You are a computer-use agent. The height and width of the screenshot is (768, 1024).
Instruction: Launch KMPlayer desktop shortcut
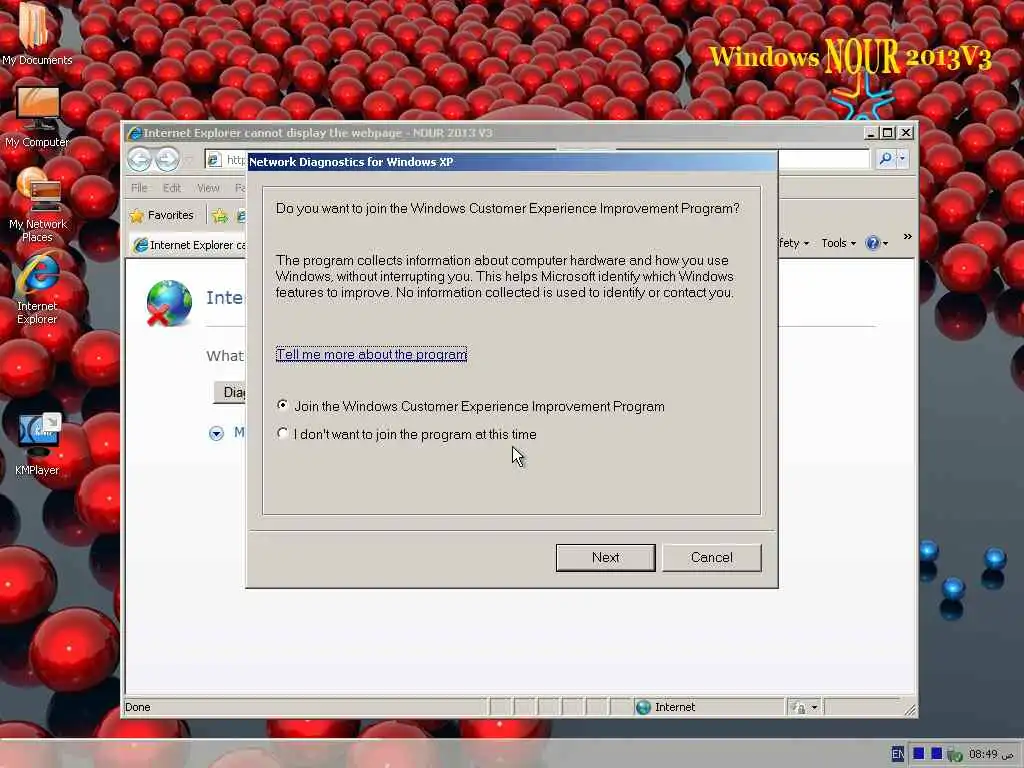[37, 444]
